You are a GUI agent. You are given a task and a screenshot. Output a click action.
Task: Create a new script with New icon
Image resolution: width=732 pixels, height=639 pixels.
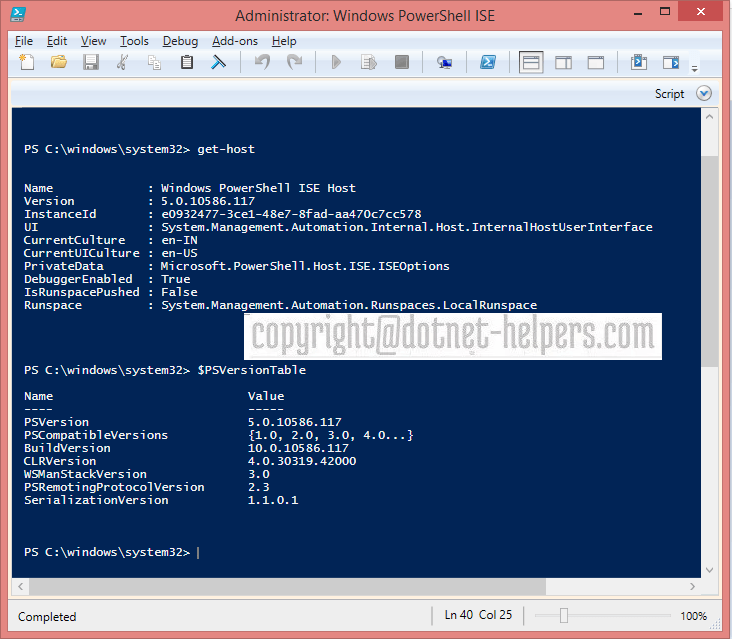pyautogui.click(x=27, y=62)
